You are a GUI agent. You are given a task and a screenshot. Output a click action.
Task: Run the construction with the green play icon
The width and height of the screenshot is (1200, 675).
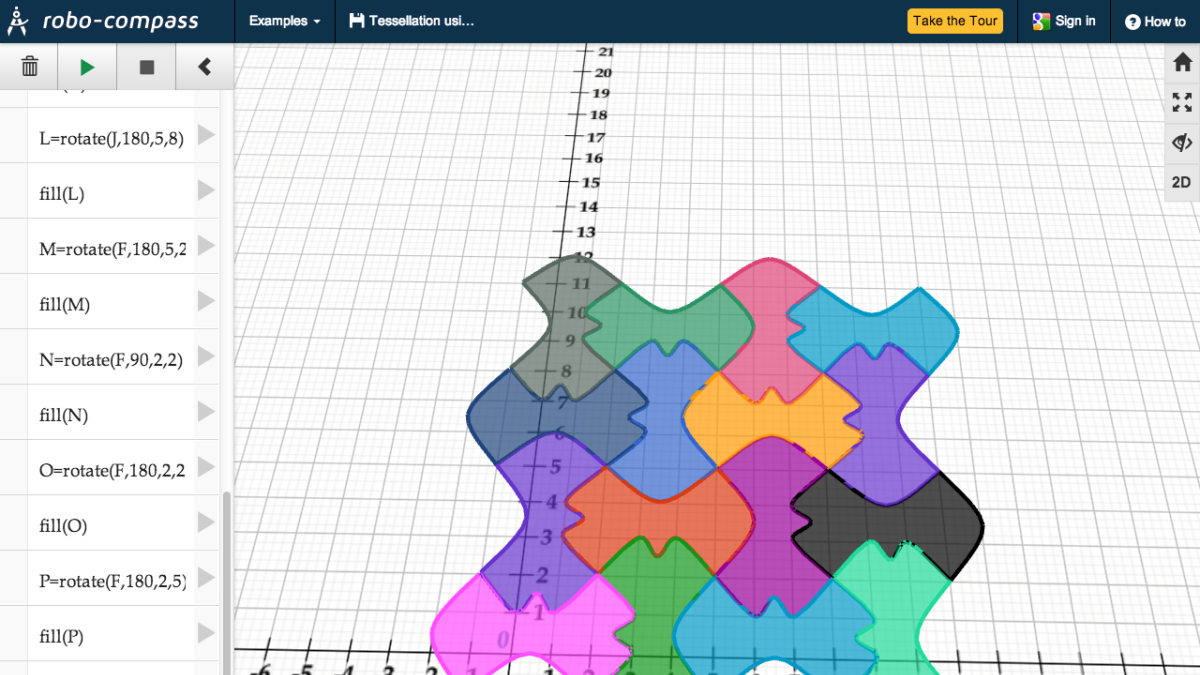[x=87, y=66]
